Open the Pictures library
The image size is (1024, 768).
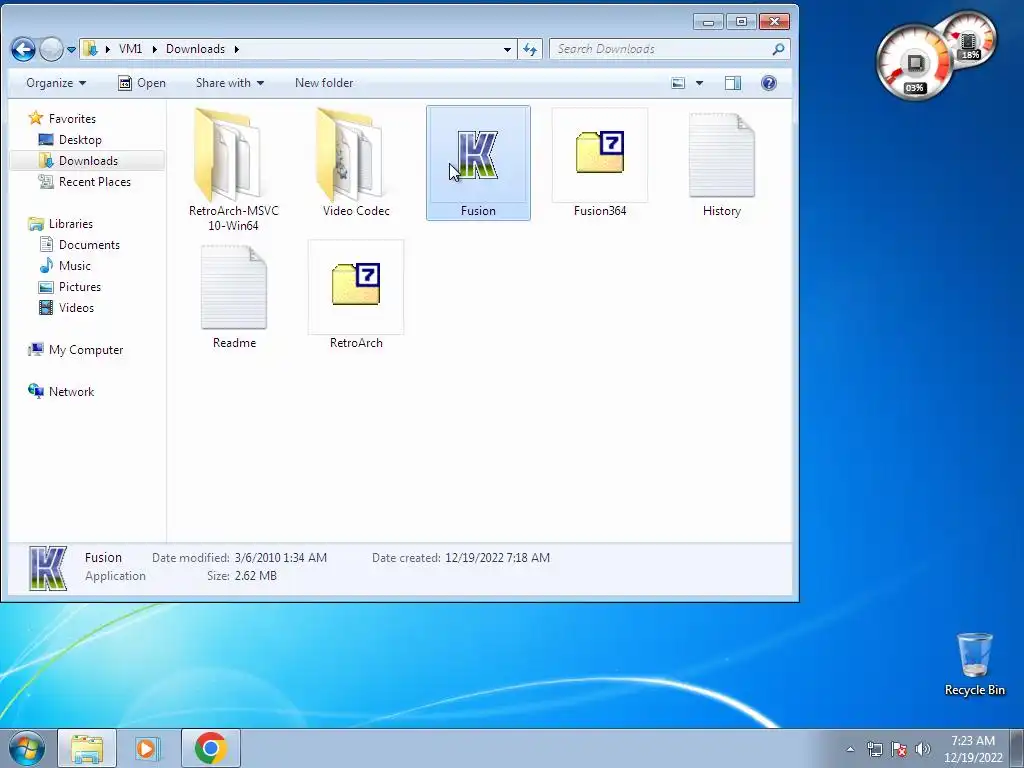point(79,287)
